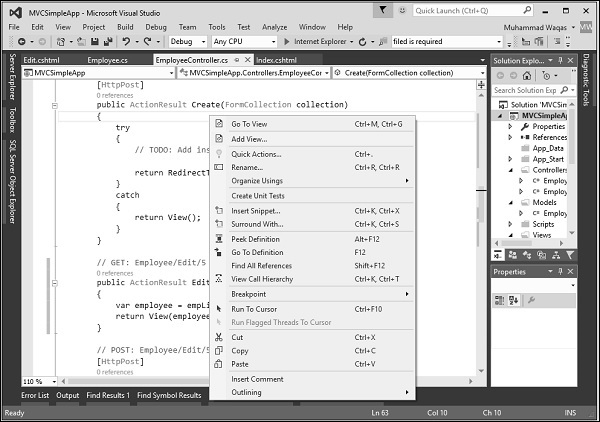The image size is (600, 422).
Task: Click the Alphabetical sort icon in Properties panel
Action: 514,298
